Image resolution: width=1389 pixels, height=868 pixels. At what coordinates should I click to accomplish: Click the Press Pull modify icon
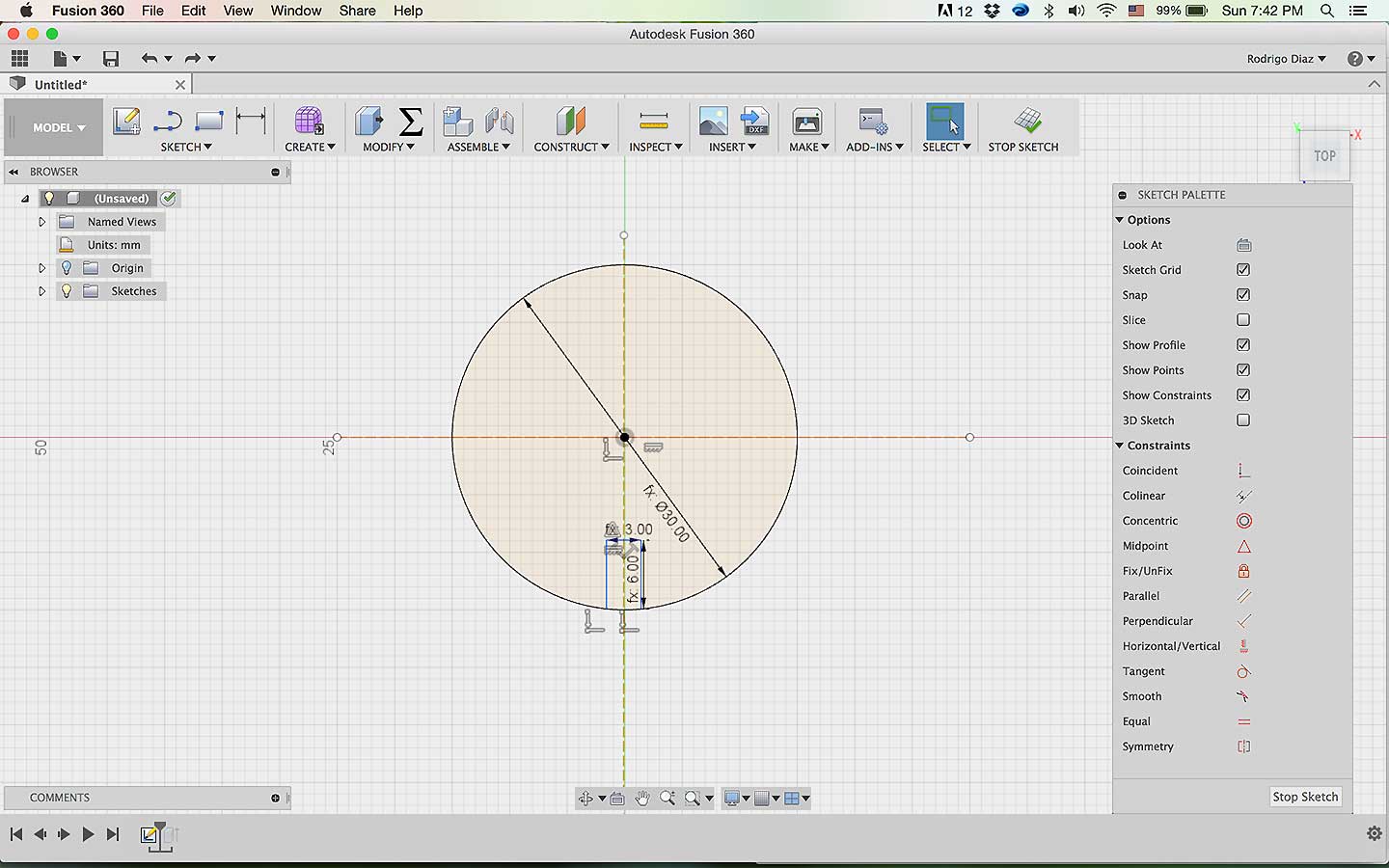[369, 122]
